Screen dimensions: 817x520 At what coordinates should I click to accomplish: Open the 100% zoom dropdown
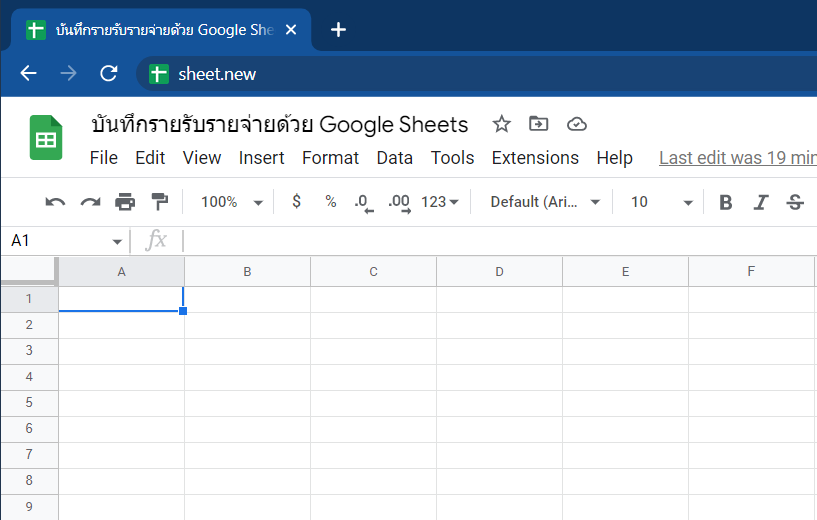tap(231, 202)
